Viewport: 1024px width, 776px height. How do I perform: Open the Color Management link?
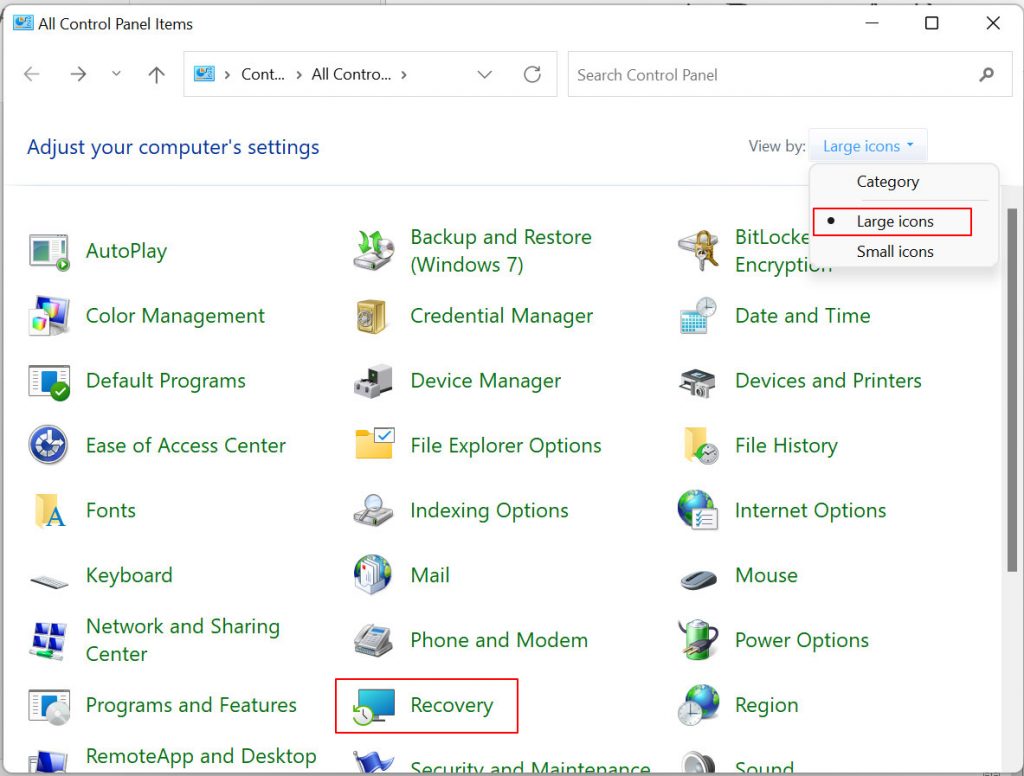pyautogui.click(x=176, y=316)
